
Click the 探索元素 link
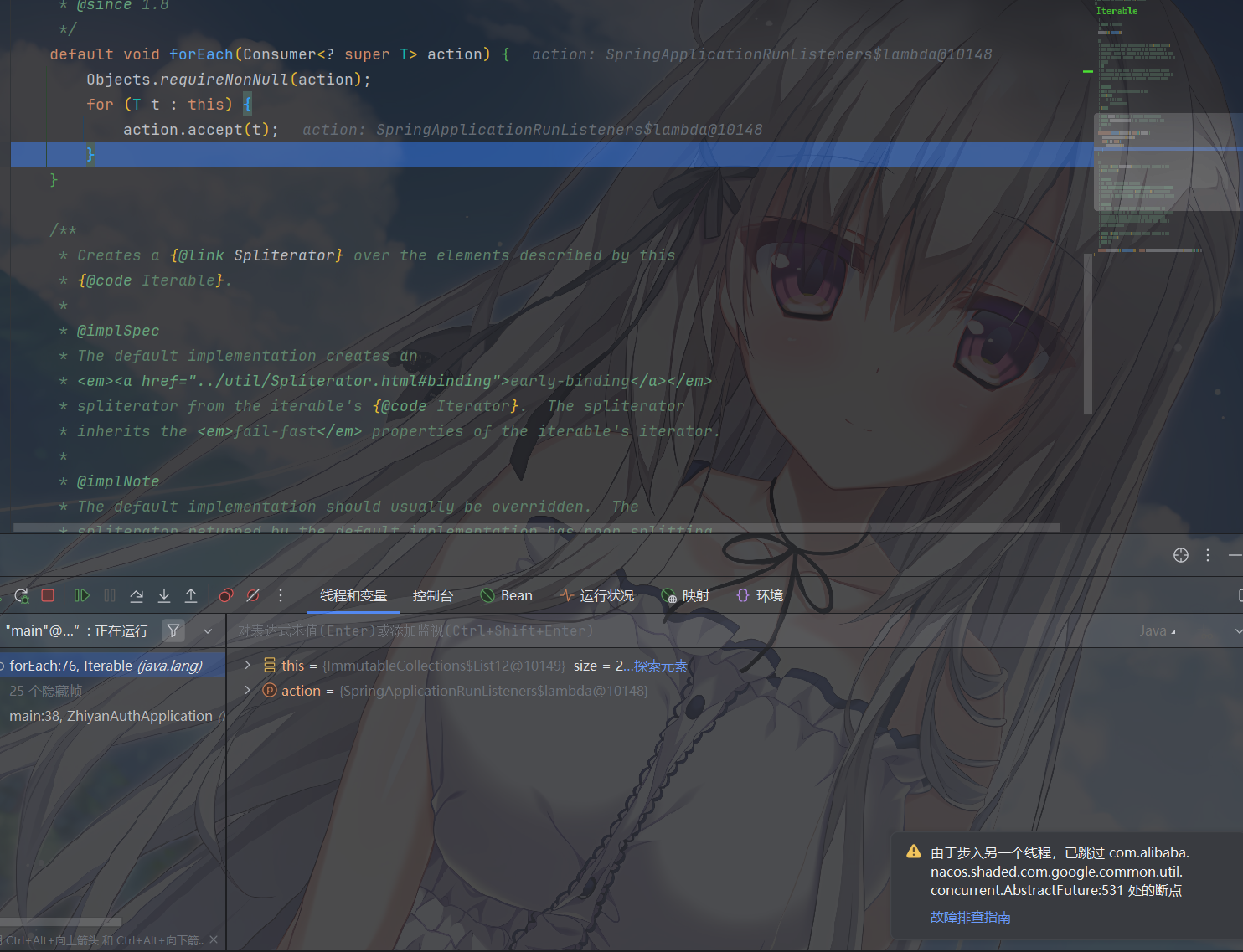click(660, 666)
